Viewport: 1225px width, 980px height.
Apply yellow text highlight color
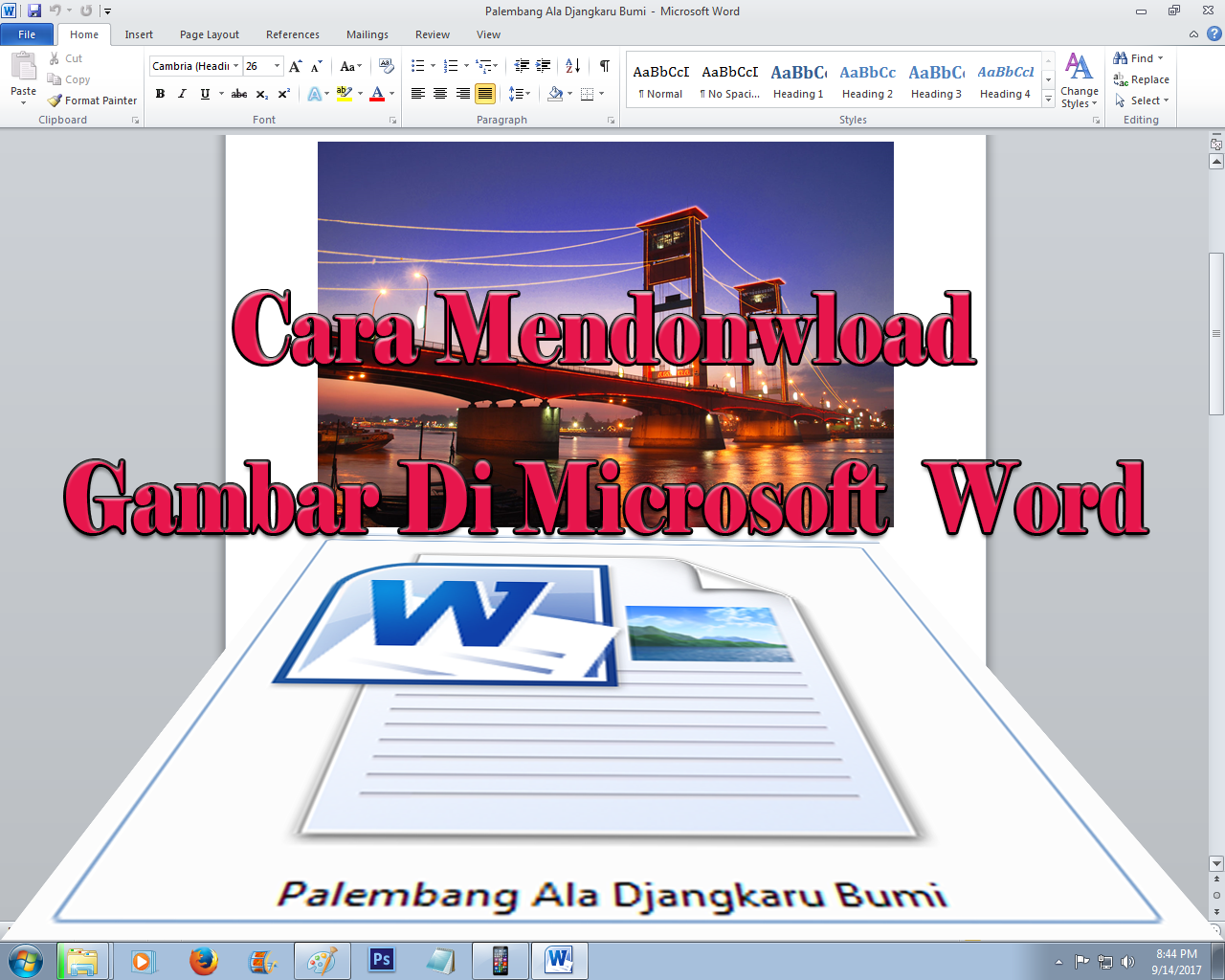[345, 94]
